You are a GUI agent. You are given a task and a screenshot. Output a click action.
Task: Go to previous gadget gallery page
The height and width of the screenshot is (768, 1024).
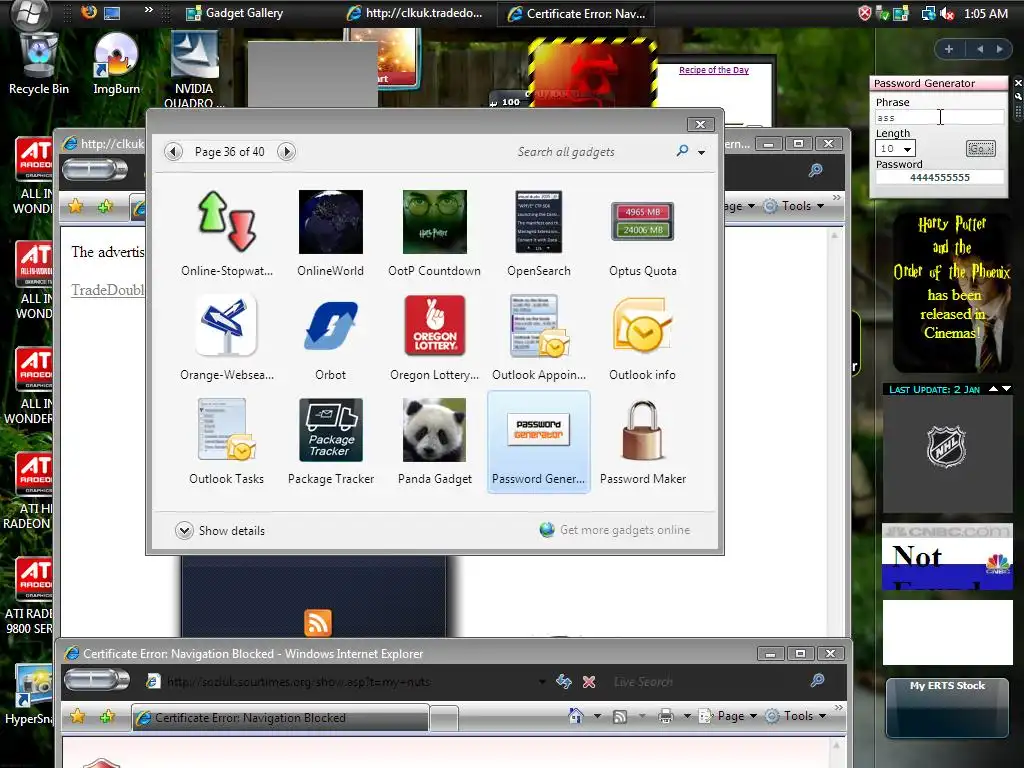point(173,152)
